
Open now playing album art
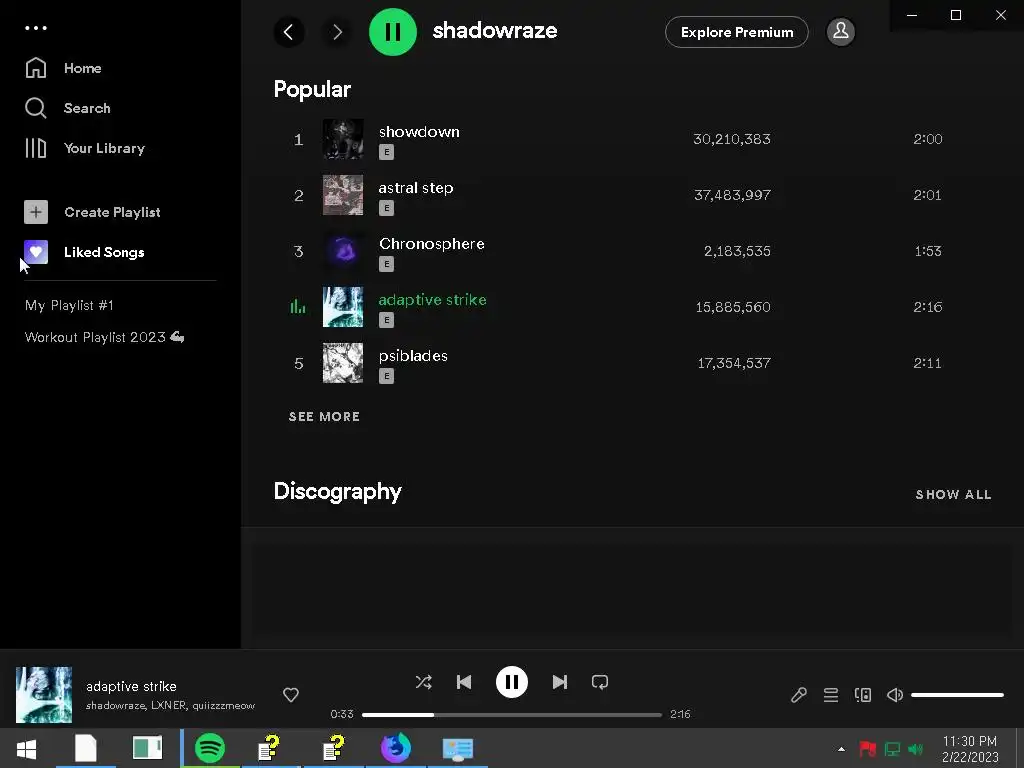pos(44,695)
